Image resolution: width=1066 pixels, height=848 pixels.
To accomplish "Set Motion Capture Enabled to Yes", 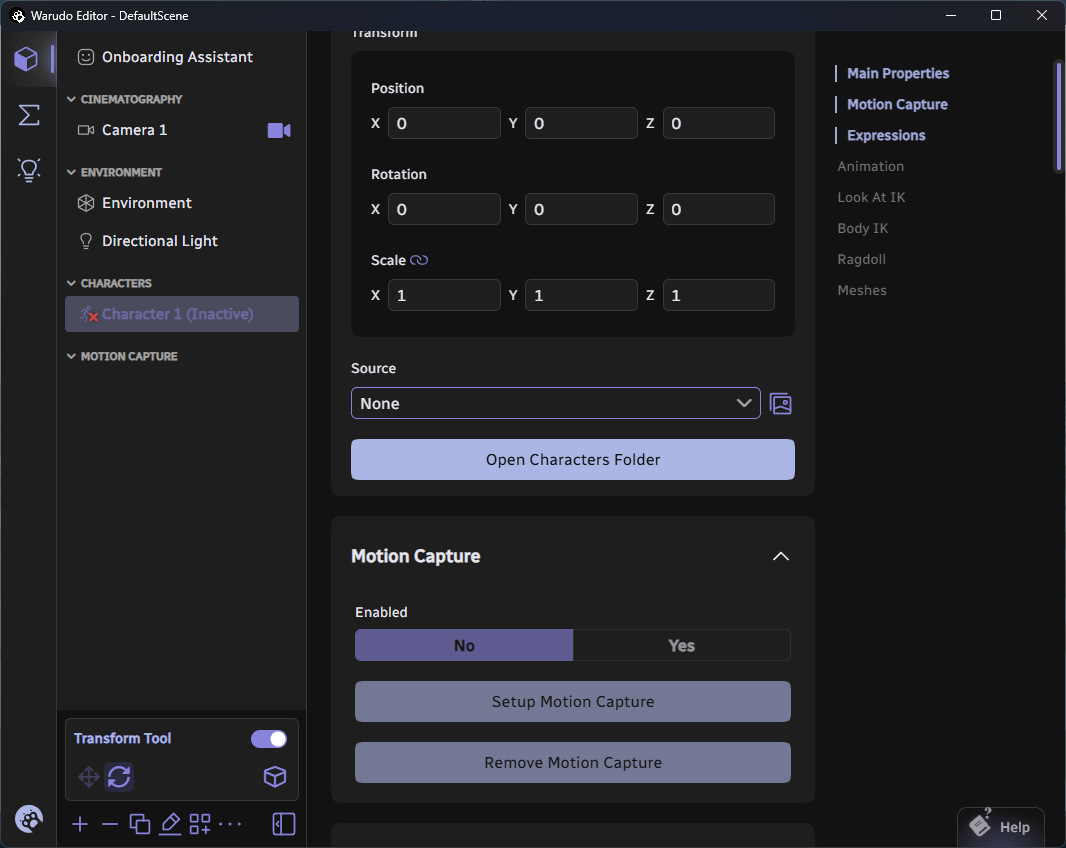I will coord(681,645).
